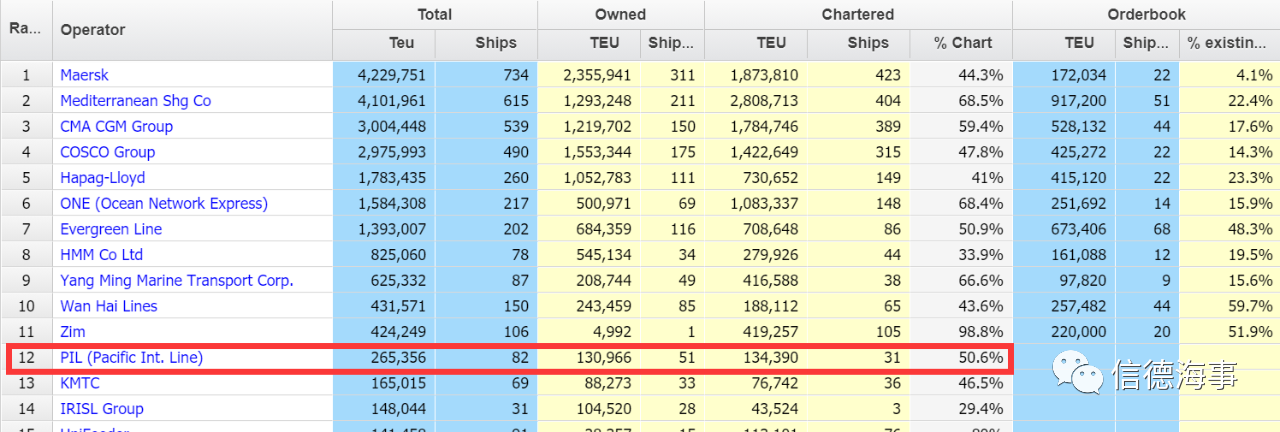Sort by Orderbook Ships column header
Screen dimensions: 1280x432
pyautogui.click(x=1147, y=44)
